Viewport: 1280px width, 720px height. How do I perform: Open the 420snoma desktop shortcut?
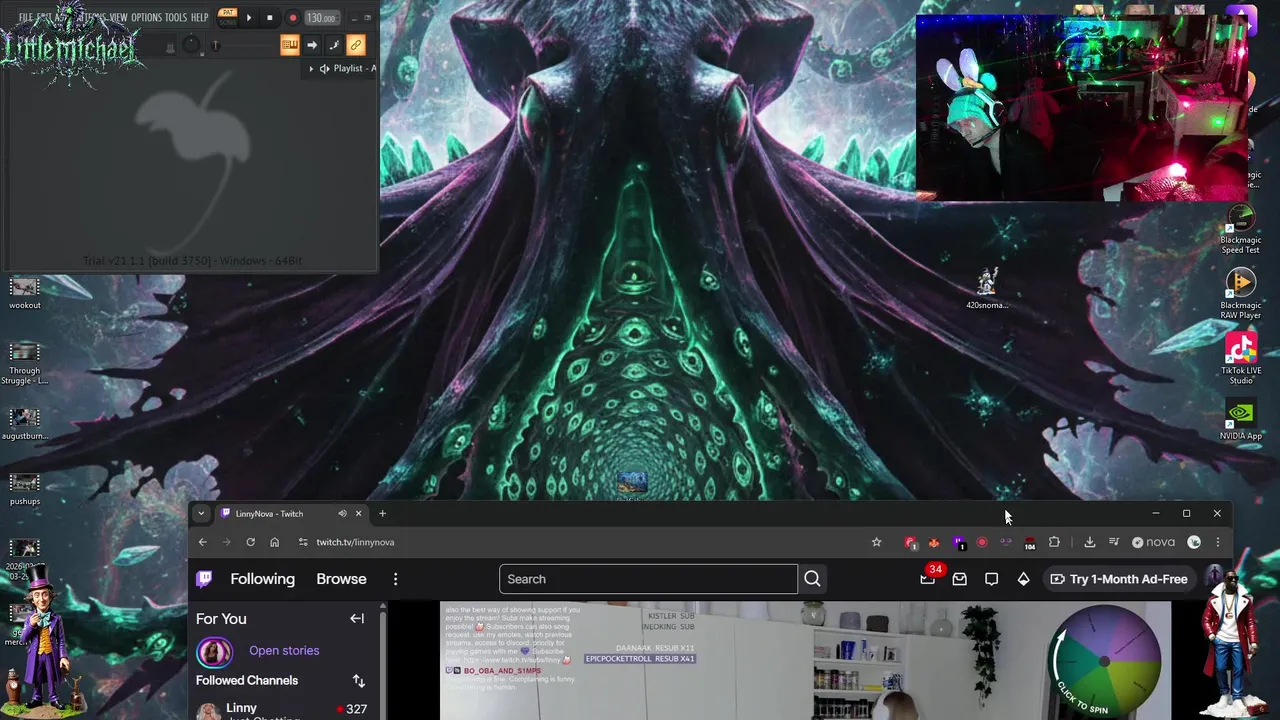click(x=988, y=289)
